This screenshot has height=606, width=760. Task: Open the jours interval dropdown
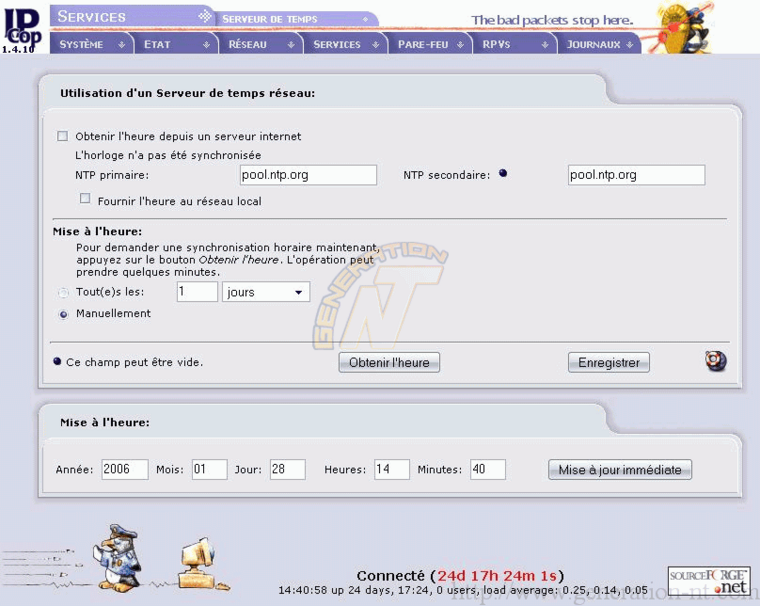pyautogui.click(x=266, y=292)
